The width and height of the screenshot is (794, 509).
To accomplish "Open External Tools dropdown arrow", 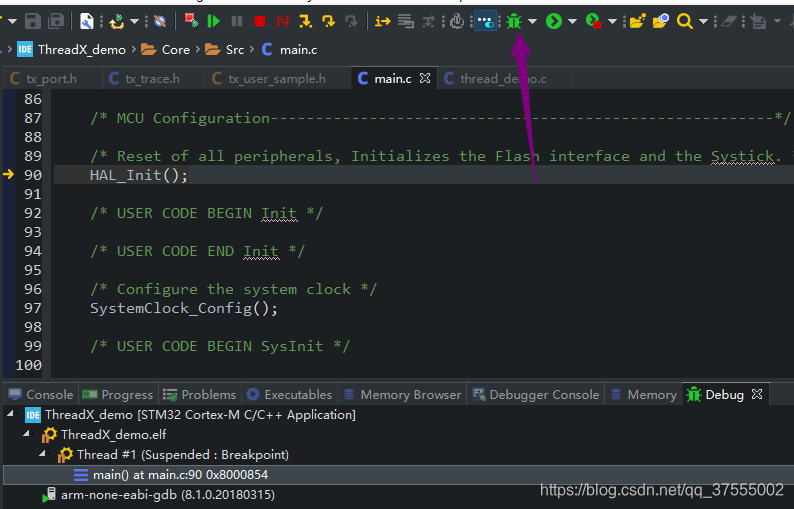I will pos(612,22).
